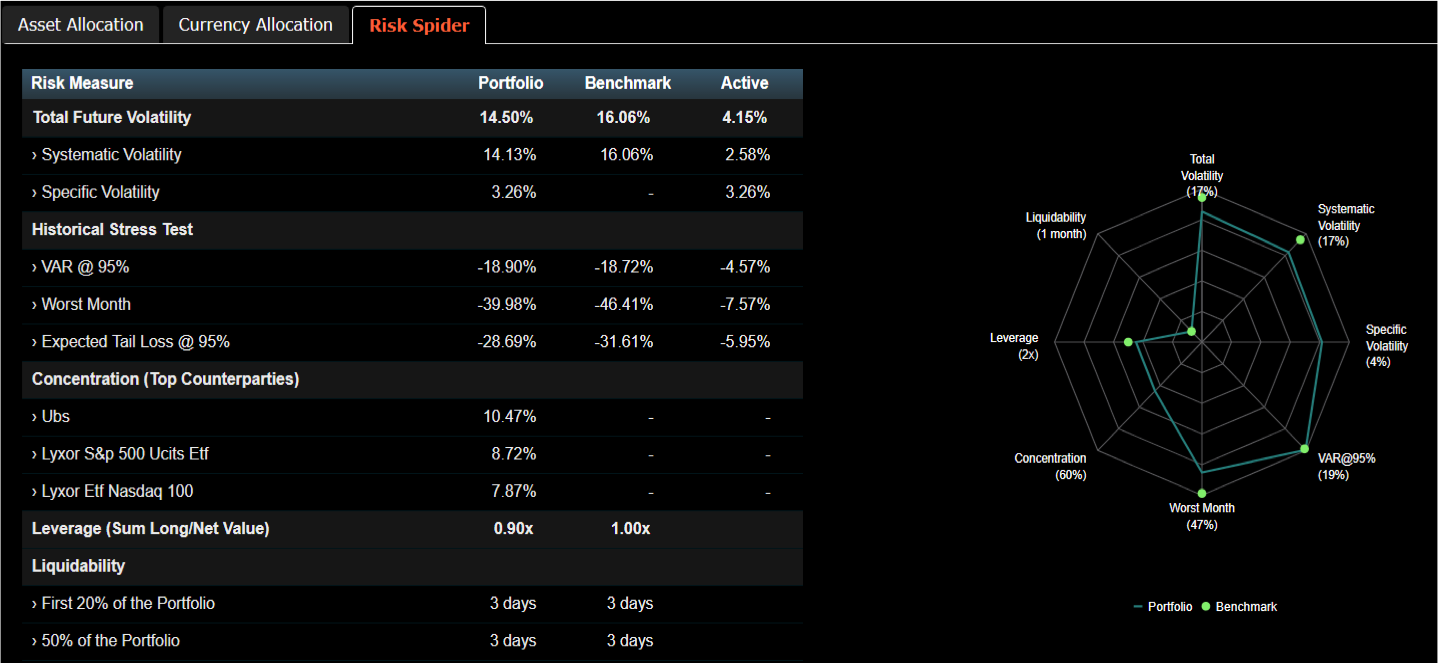Click the Leverage benchmark point on radar

(1129, 343)
